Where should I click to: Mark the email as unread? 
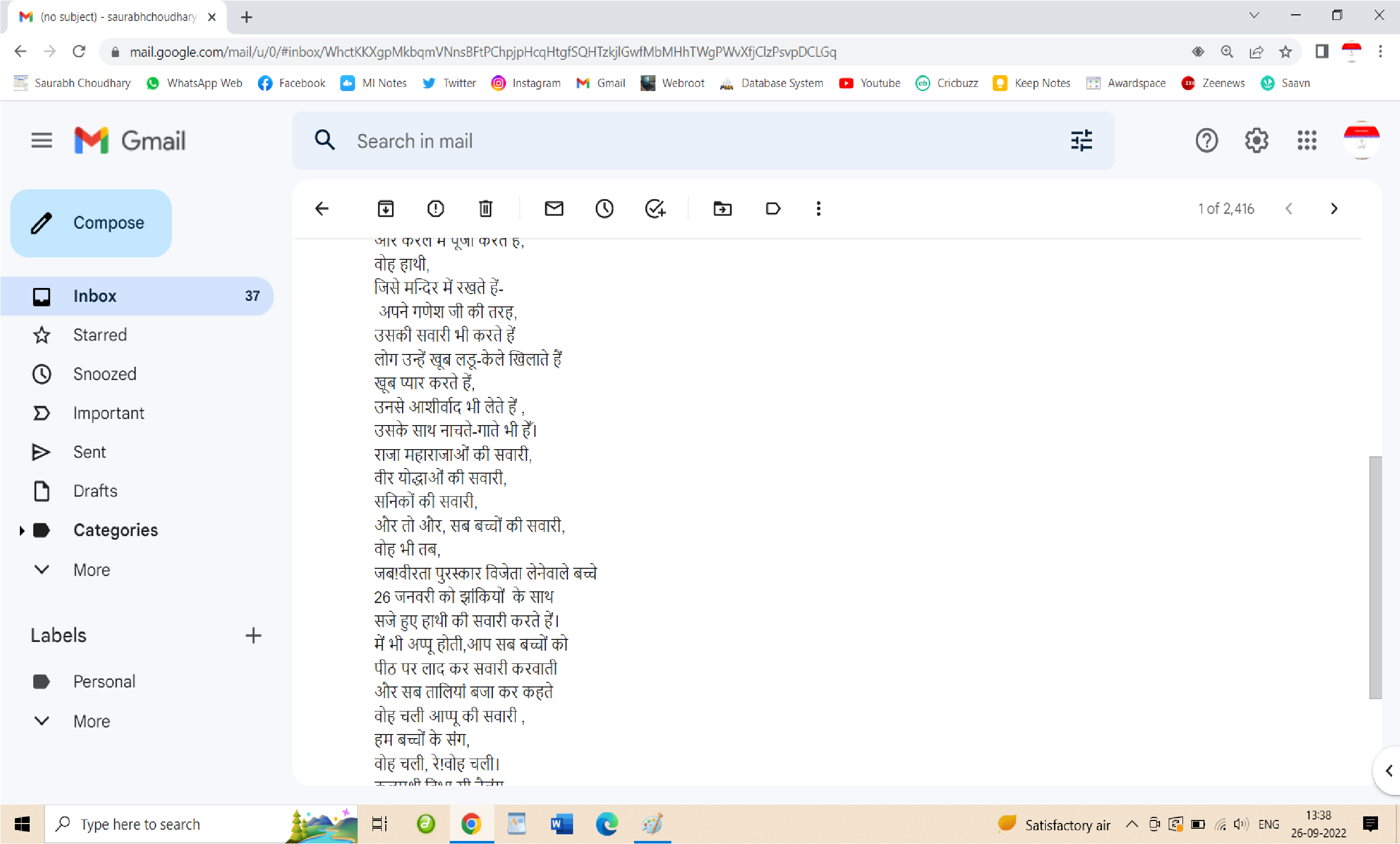[x=554, y=209]
